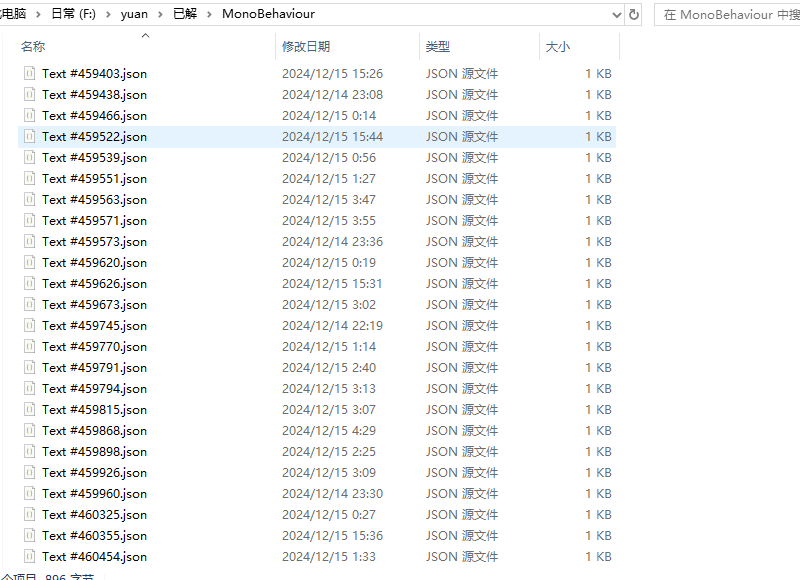
Task: Sort files by 类型 column header
Action: point(437,47)
